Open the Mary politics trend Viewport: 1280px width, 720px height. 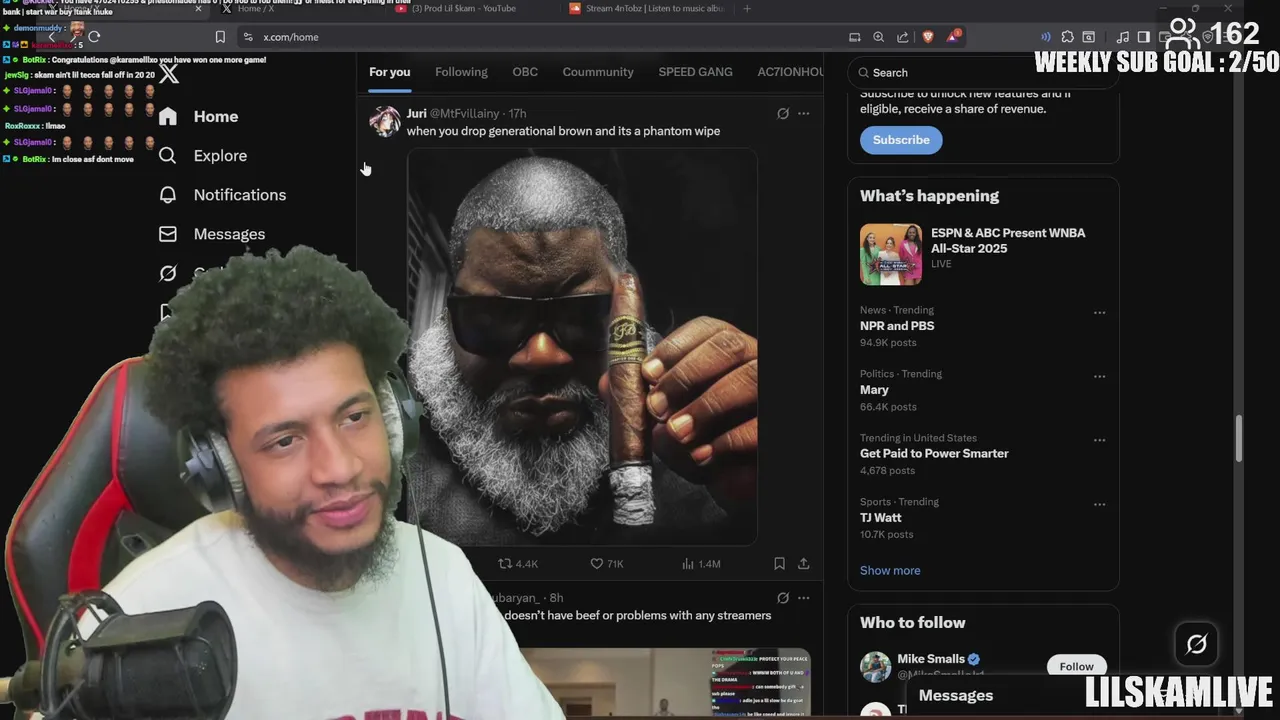point(874,390)
